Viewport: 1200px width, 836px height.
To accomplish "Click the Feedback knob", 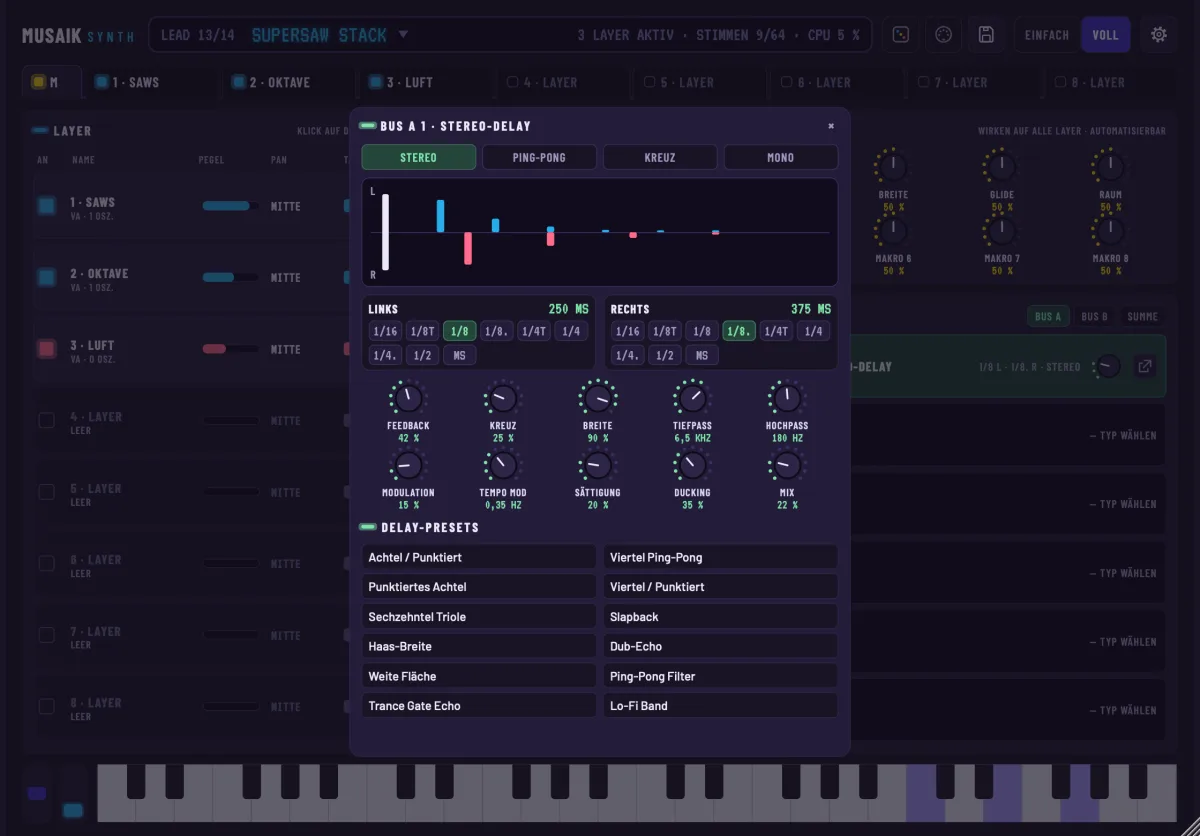I will click(x=408, y=398).
